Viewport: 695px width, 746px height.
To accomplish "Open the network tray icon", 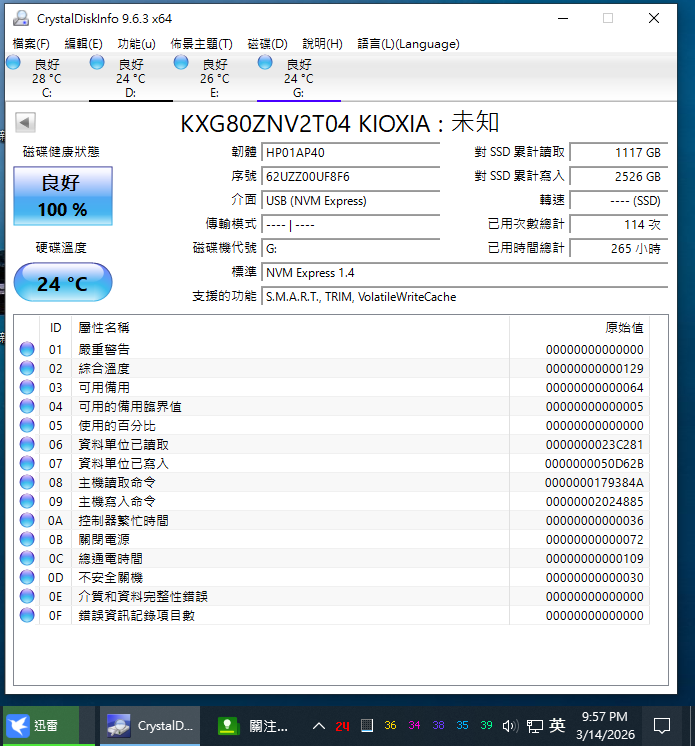I will (x=535, y=726).
